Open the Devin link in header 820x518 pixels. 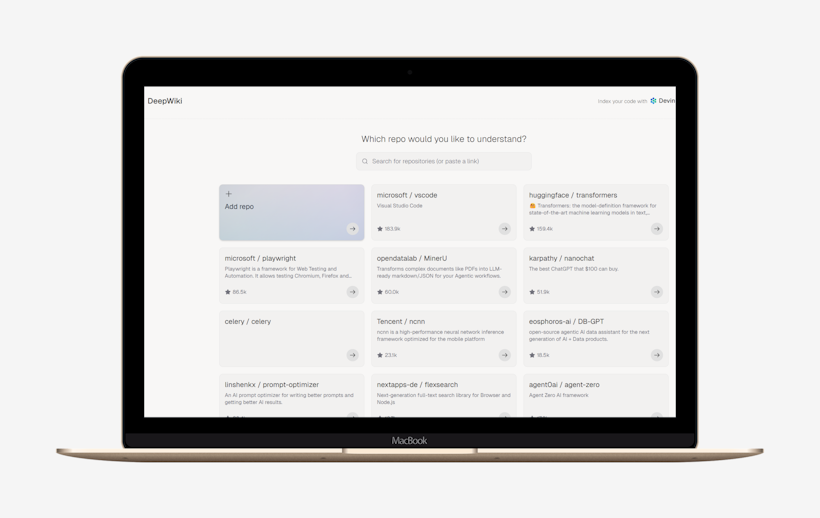(662, 101)
